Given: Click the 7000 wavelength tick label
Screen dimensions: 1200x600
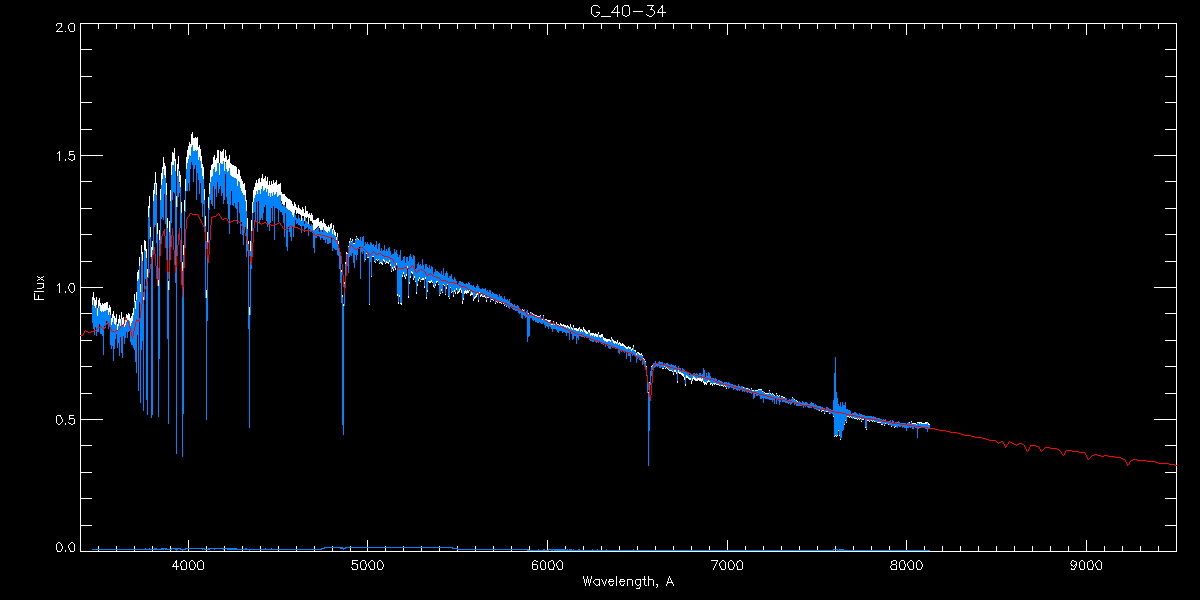Looking at the screenshot, I should coord(727,564).
